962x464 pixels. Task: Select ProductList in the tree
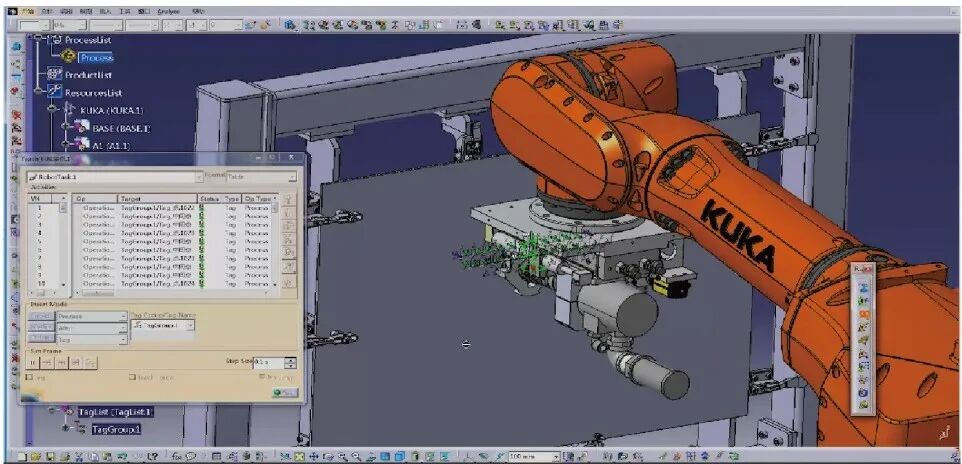tap(89, 75)
